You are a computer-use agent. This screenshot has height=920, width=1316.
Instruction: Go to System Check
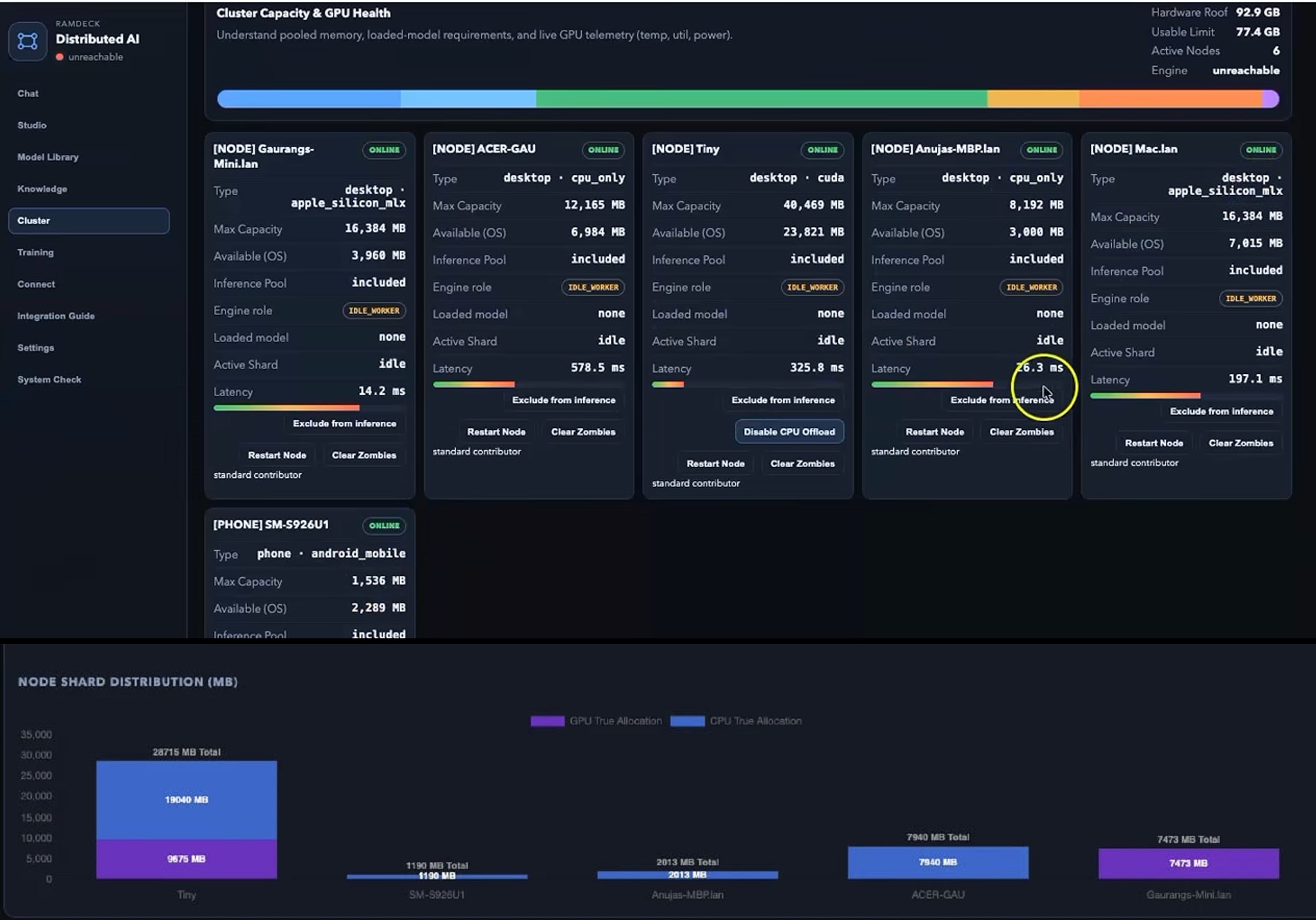[49, 380]
